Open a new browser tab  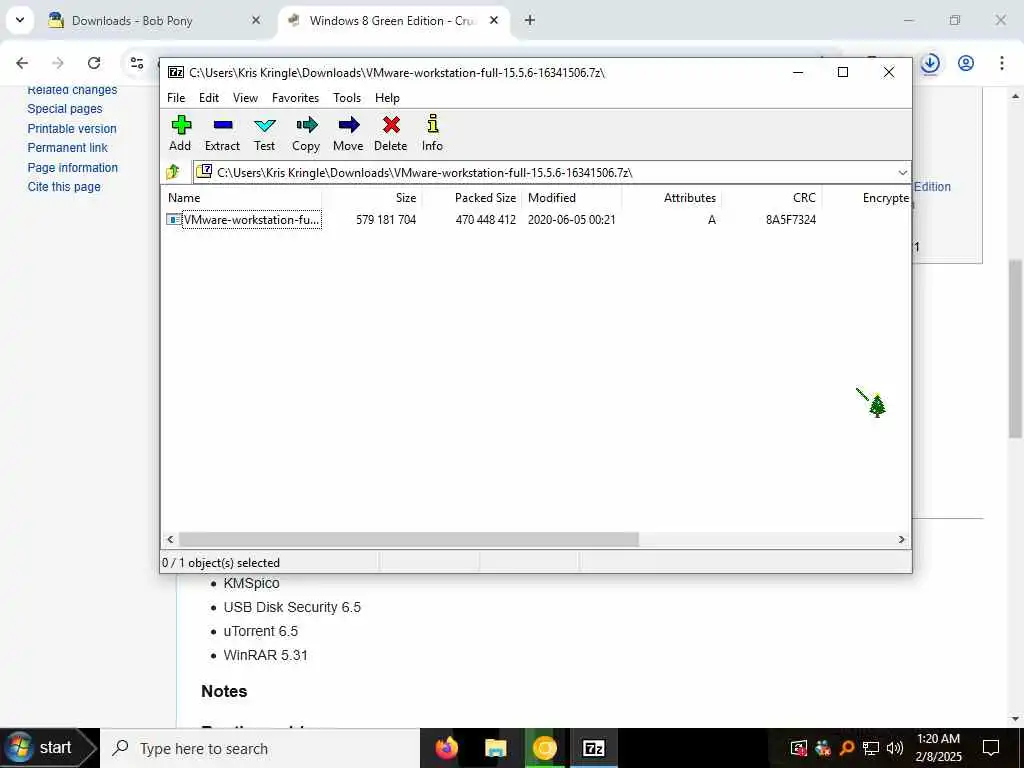pos(530,20)
